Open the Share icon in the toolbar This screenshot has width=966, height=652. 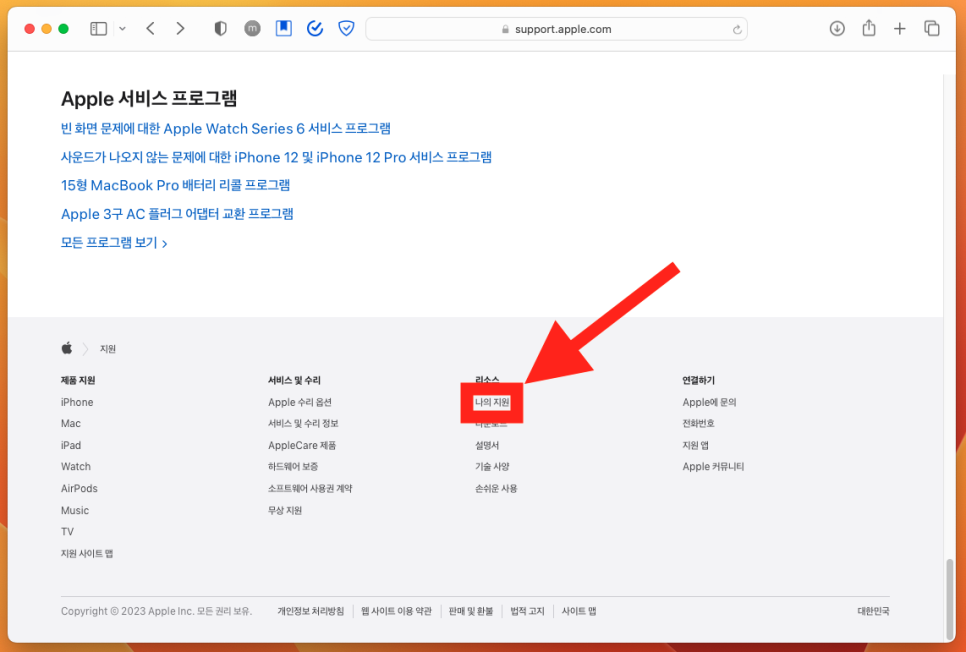(x=869, y=28)
